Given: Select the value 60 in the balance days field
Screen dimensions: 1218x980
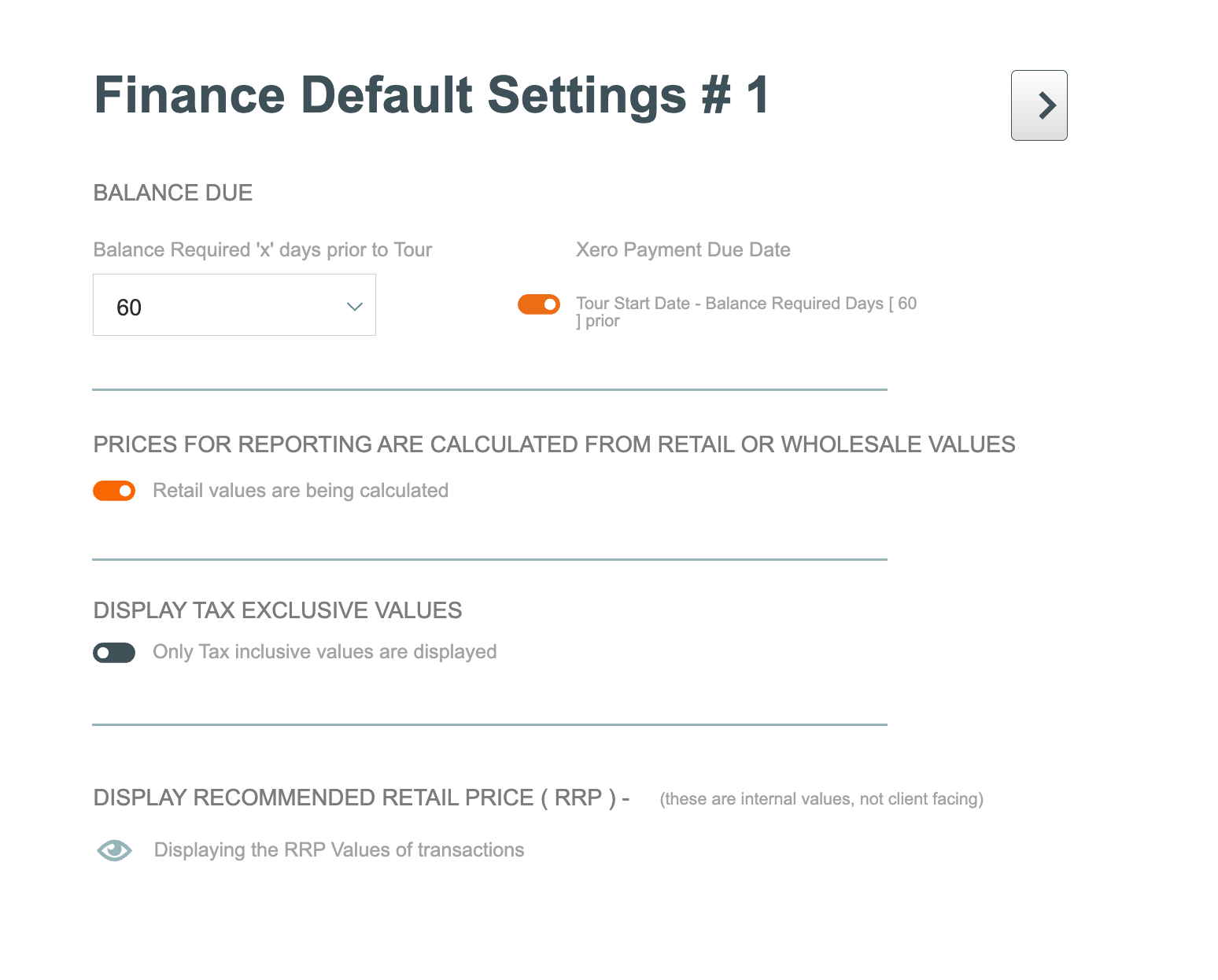Looking at the screenshot, I should click(x=129, y=308).
